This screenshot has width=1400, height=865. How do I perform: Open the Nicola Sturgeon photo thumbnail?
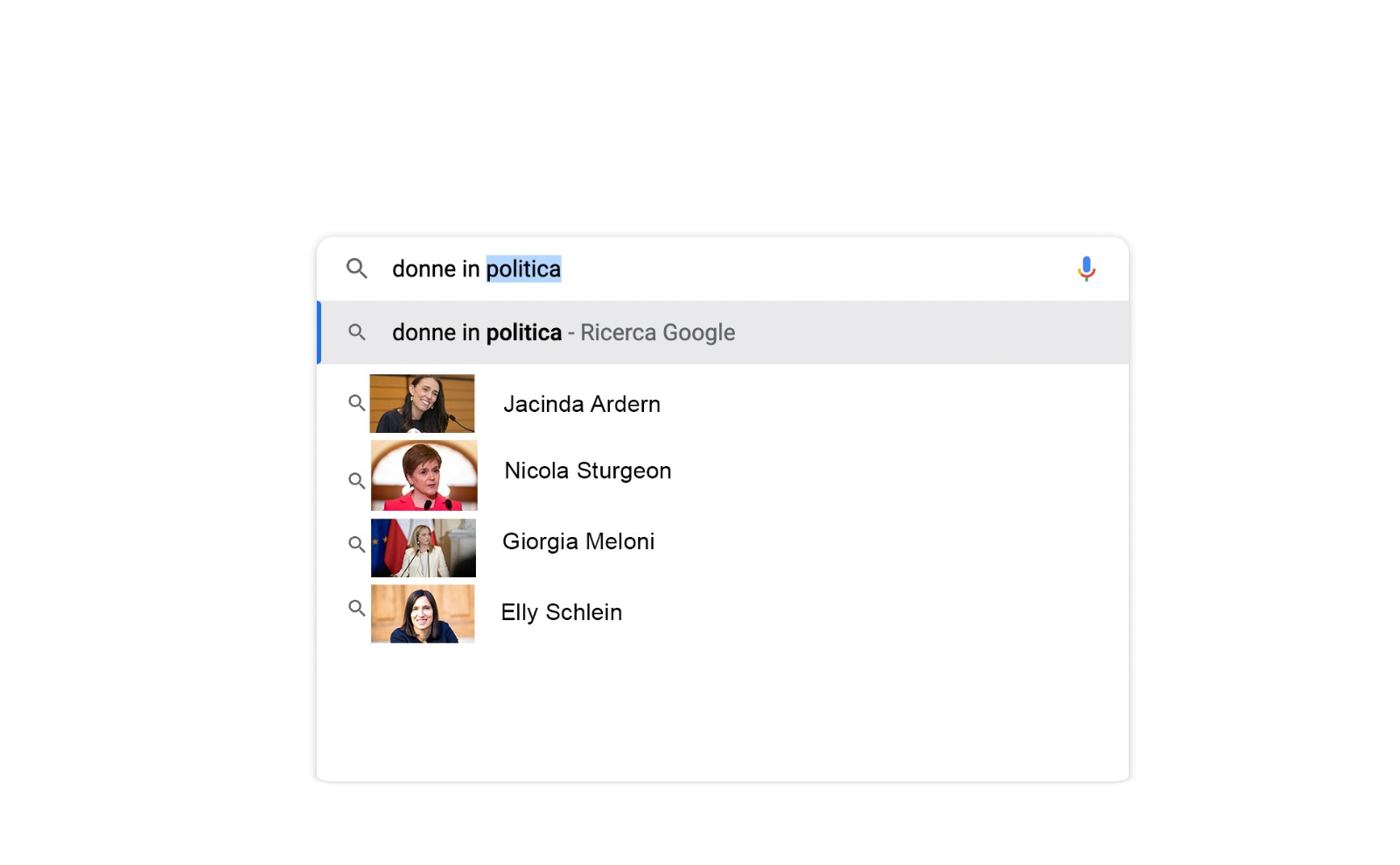tap(424, 475)
